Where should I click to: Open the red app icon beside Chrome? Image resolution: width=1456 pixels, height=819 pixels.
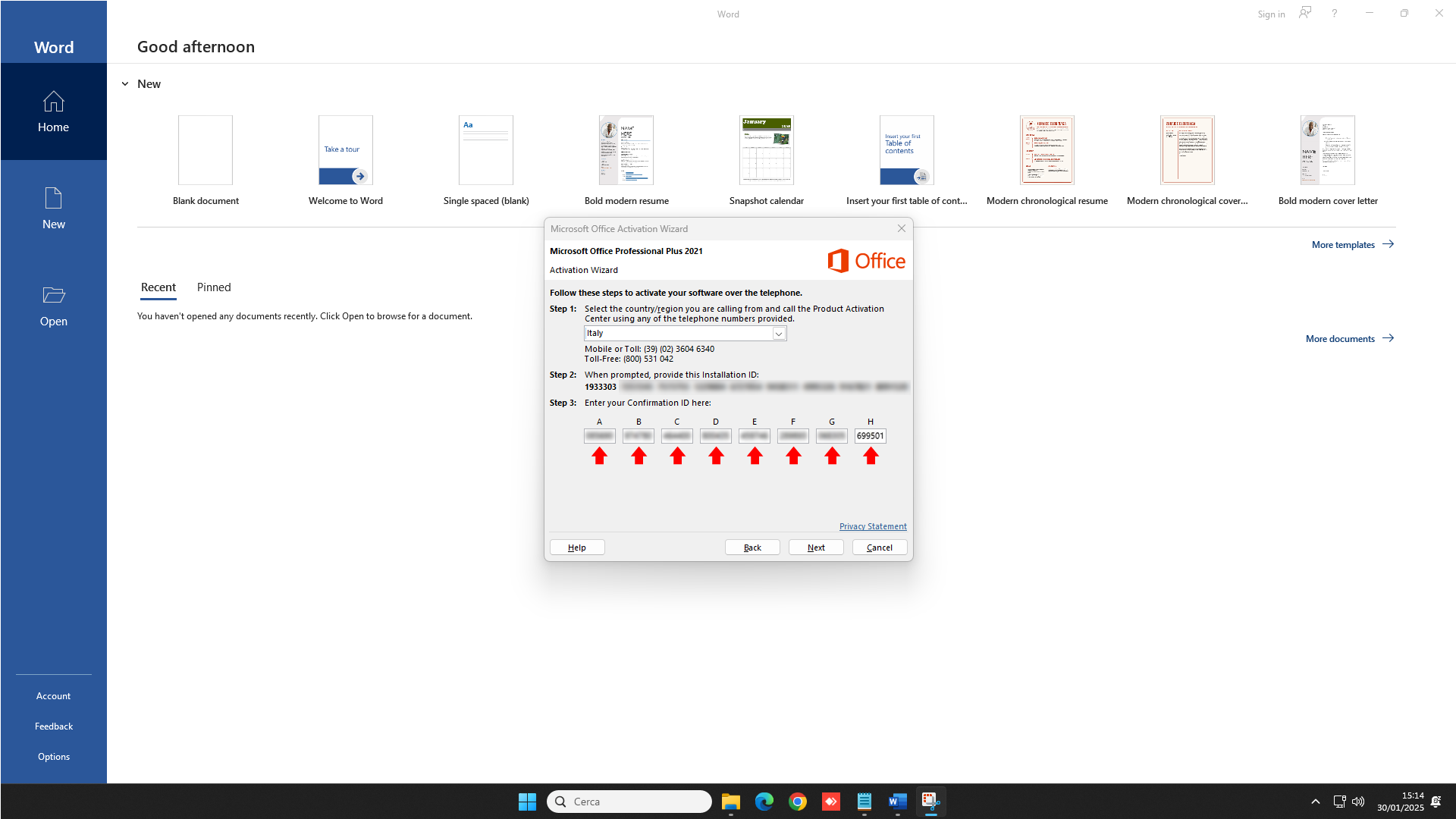click(830, 802)
